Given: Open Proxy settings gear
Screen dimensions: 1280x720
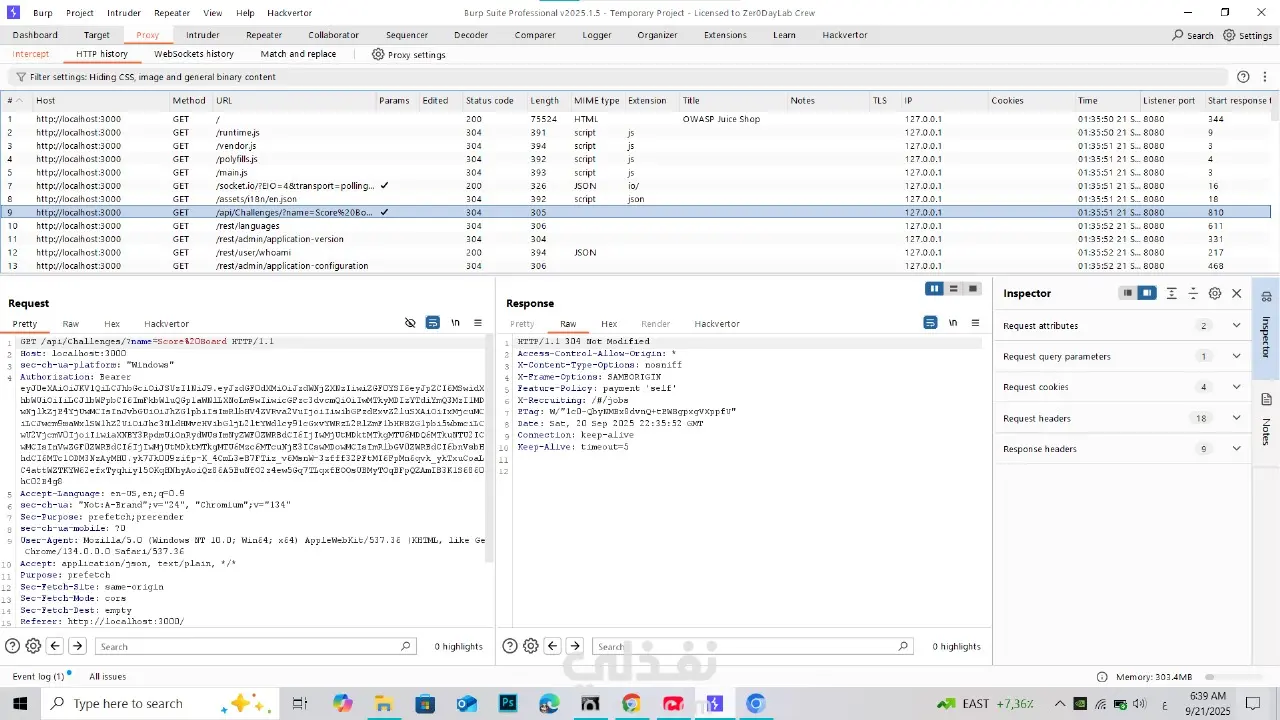Looking at the screenshot, I should (378, 54).
